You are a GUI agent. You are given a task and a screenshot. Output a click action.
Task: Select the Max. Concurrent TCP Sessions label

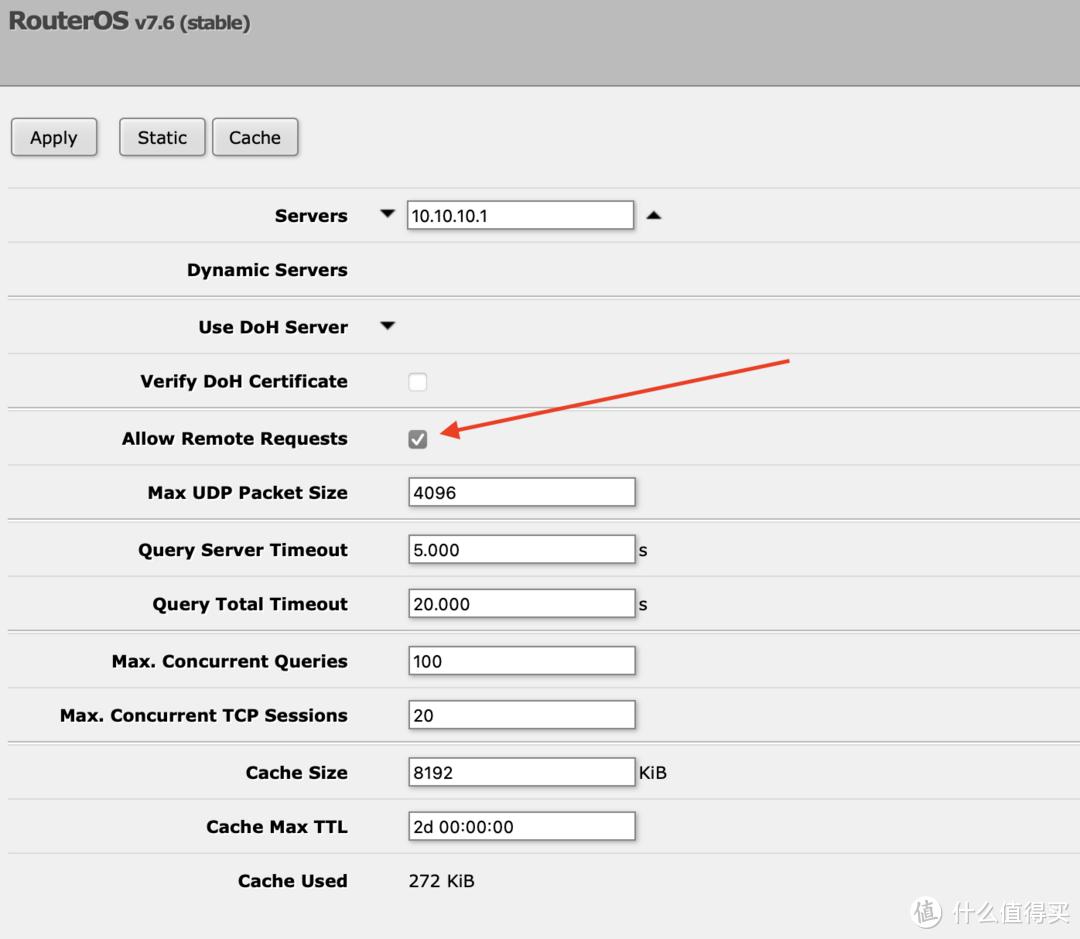pos(204,715)
